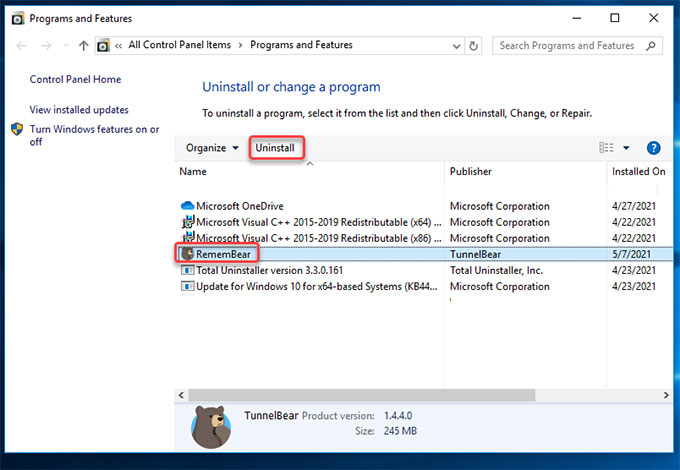680x470 pixels.
Task: Open View installed updates link
Action: point(79,110)
